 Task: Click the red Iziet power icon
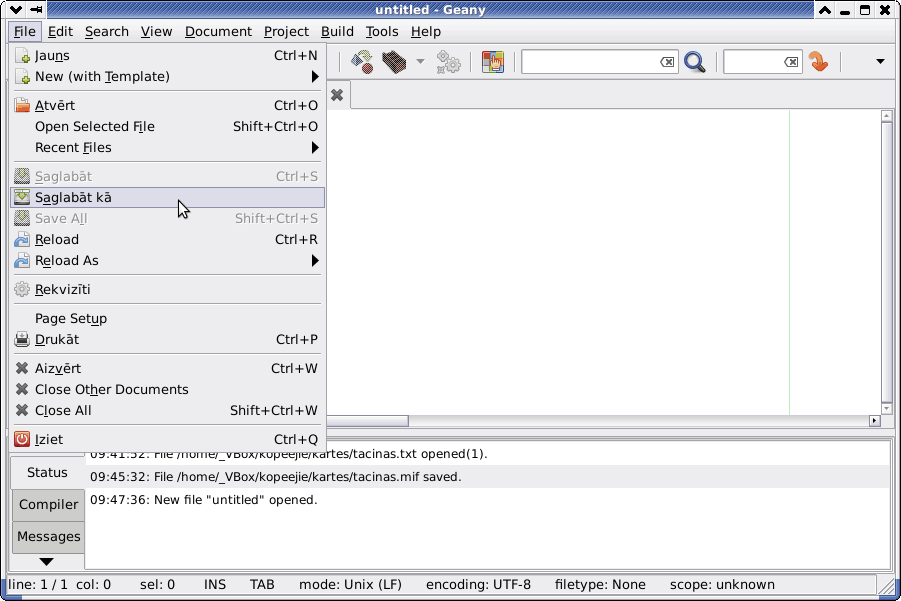(22, 440)
